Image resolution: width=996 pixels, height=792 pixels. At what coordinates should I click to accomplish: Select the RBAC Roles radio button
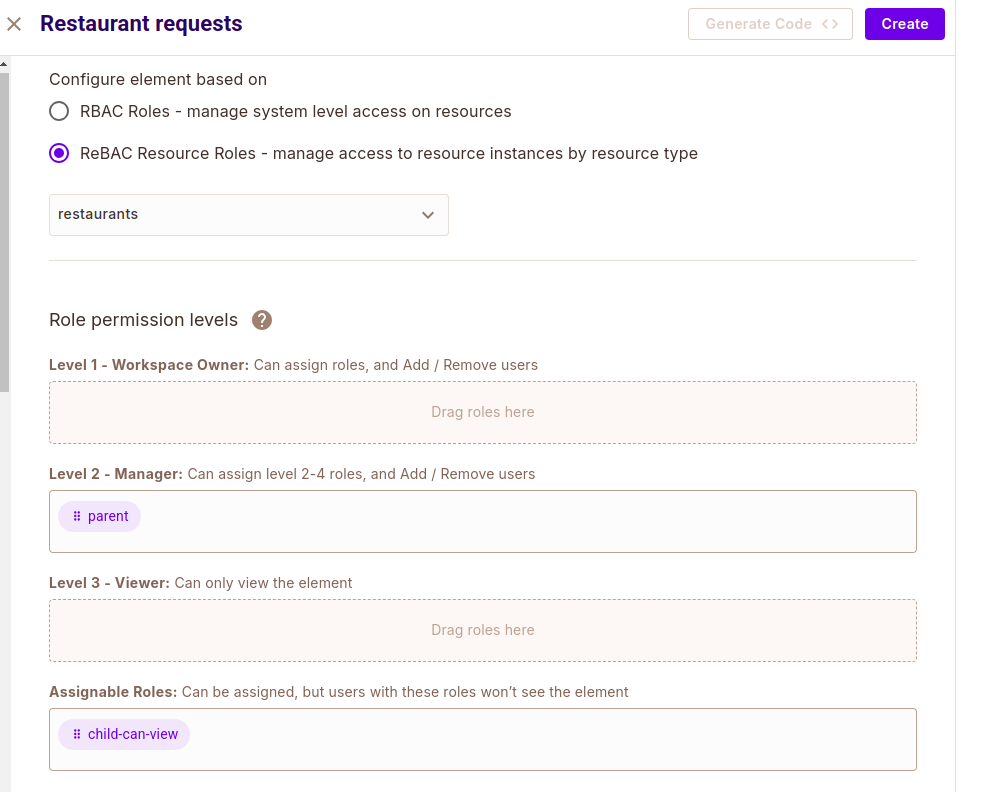coord(59,111)
